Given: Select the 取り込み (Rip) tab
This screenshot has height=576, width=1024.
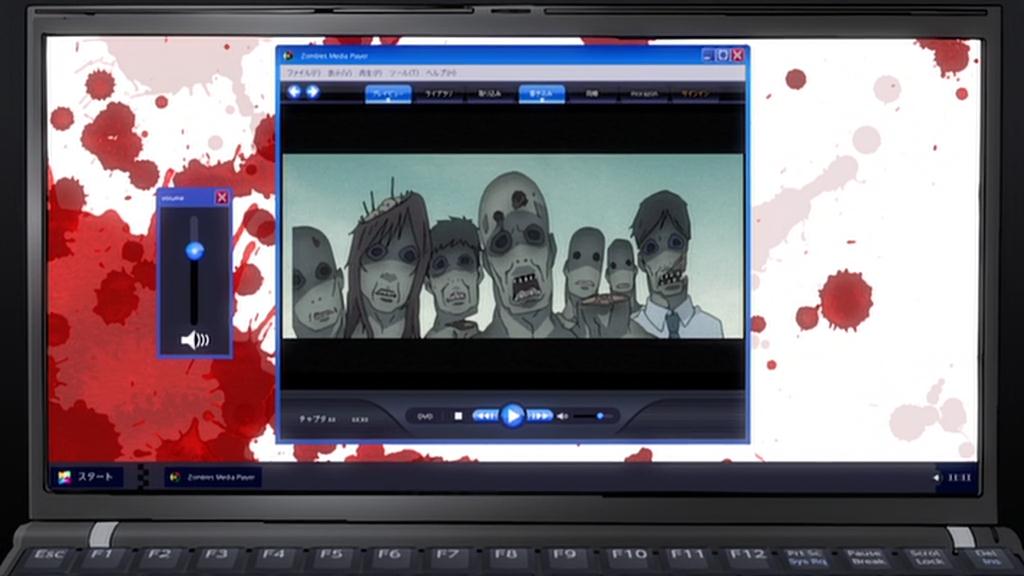Looking at the screenshot, I should click(x=490, y=94).
